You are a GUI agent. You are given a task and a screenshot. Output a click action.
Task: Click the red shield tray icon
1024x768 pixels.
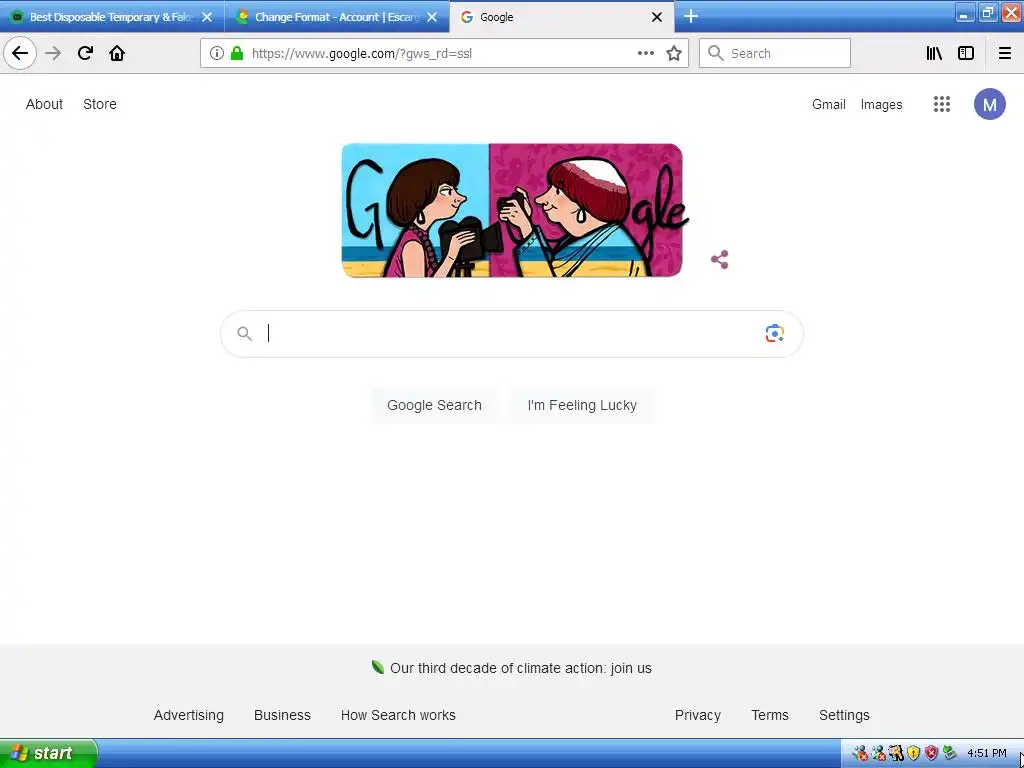pos(931,753)
